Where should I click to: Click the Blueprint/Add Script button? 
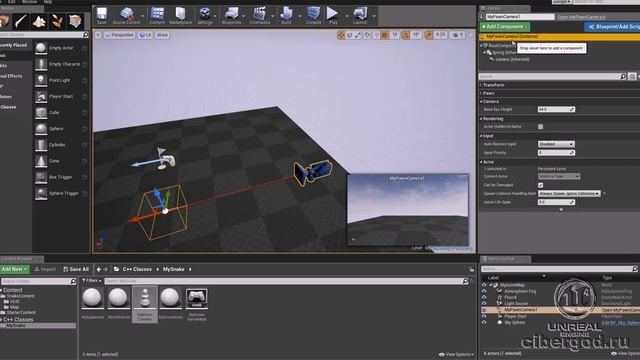point(612,27)
